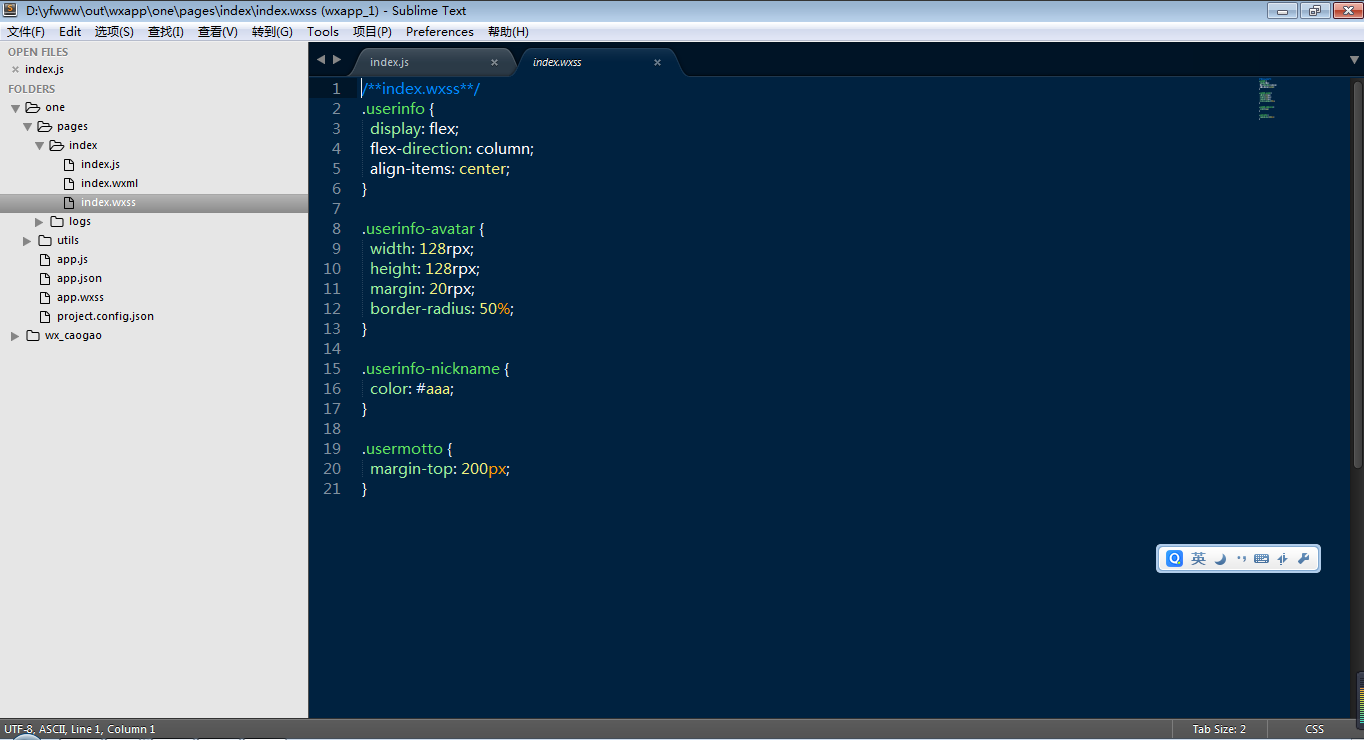Image resolution: width=1364 pixels, height=740 pixels.
Task: Click 'UTF-8, ASCII, Line 1, Column 1' status text
Action: [x=80, y=730]
